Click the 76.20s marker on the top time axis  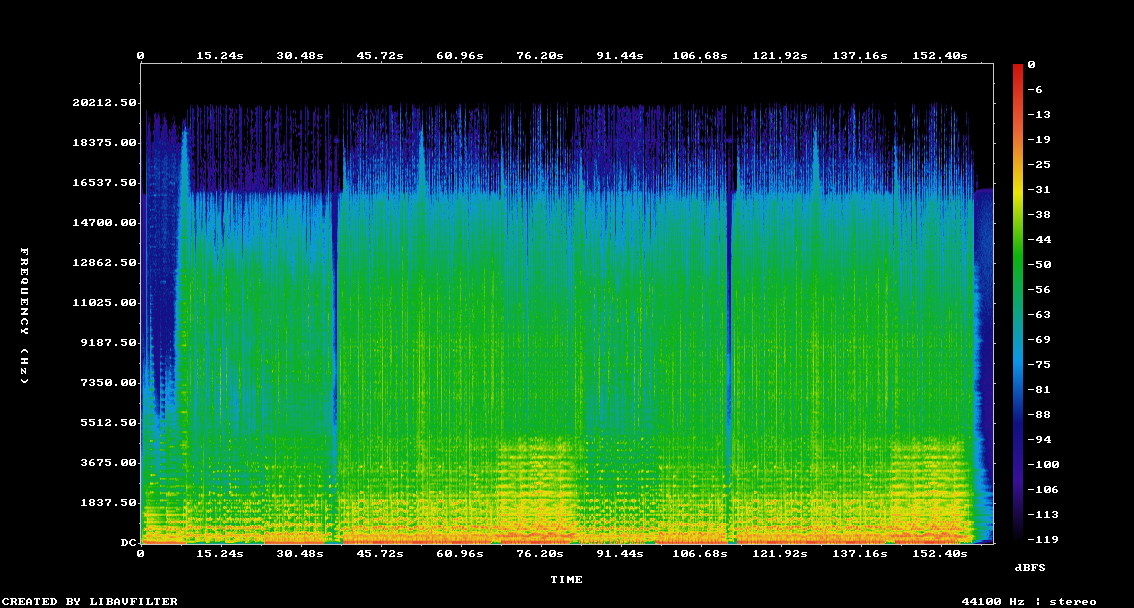[x=538, y=56]
